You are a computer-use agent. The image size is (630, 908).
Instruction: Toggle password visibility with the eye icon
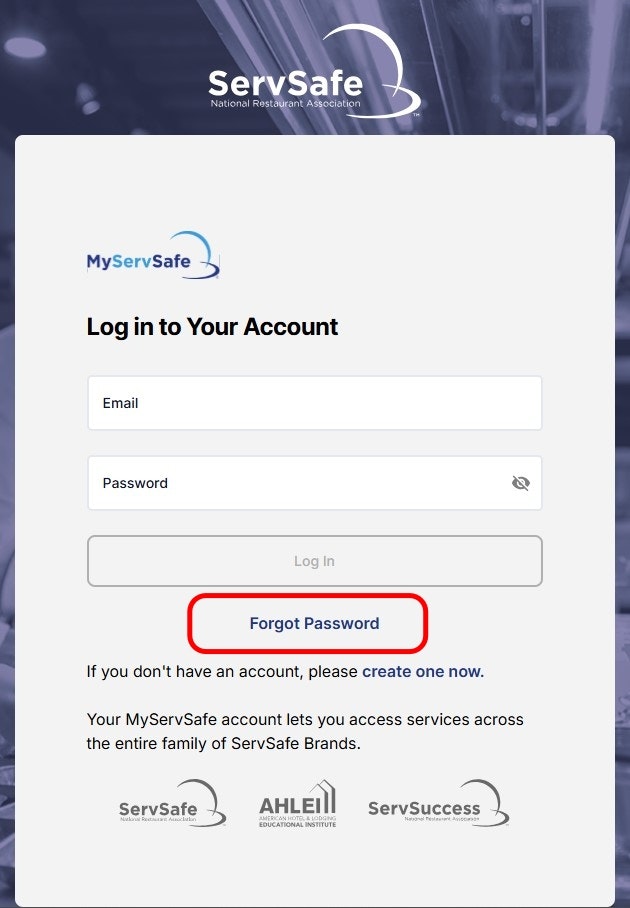click(x=520, y=483)
